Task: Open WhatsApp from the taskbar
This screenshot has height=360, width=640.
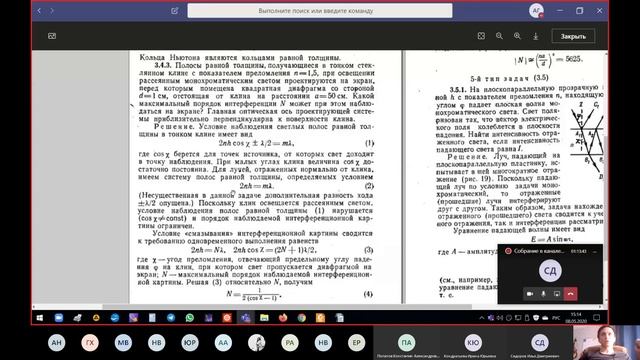Action: click(189, 318)
